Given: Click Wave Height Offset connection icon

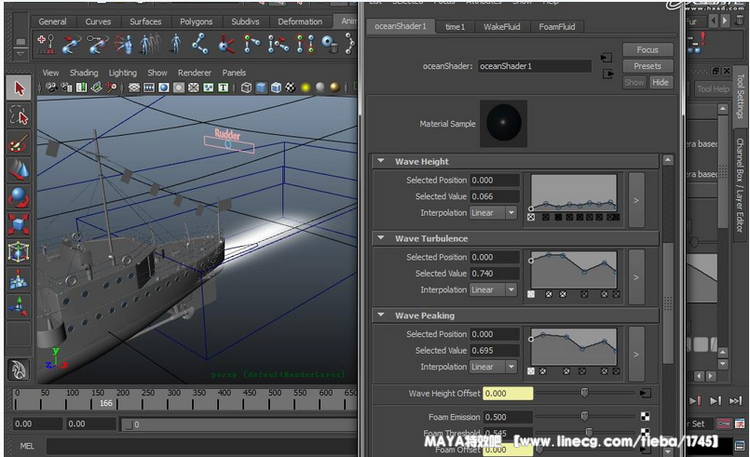Looking at the screenshot, I should pyautogui.click(x=645, y=393).
